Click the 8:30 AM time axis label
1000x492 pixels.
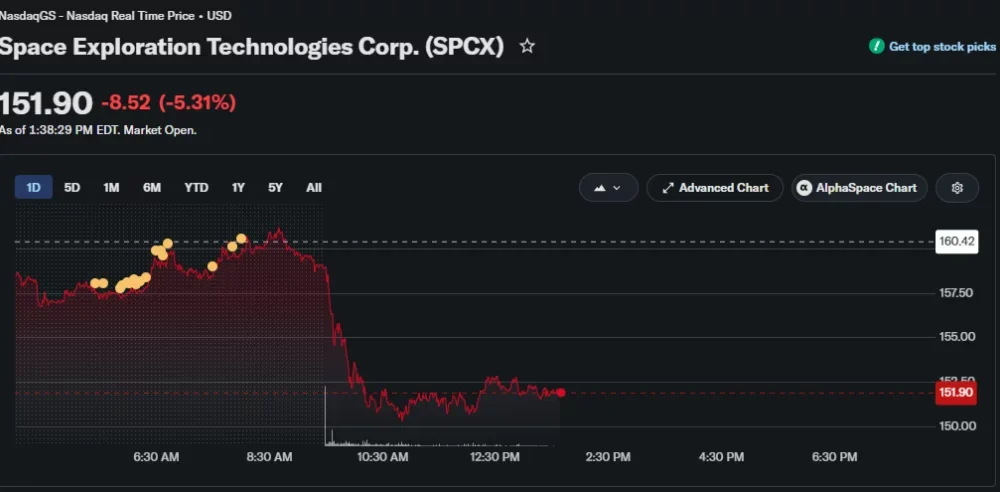pos(269,457)
